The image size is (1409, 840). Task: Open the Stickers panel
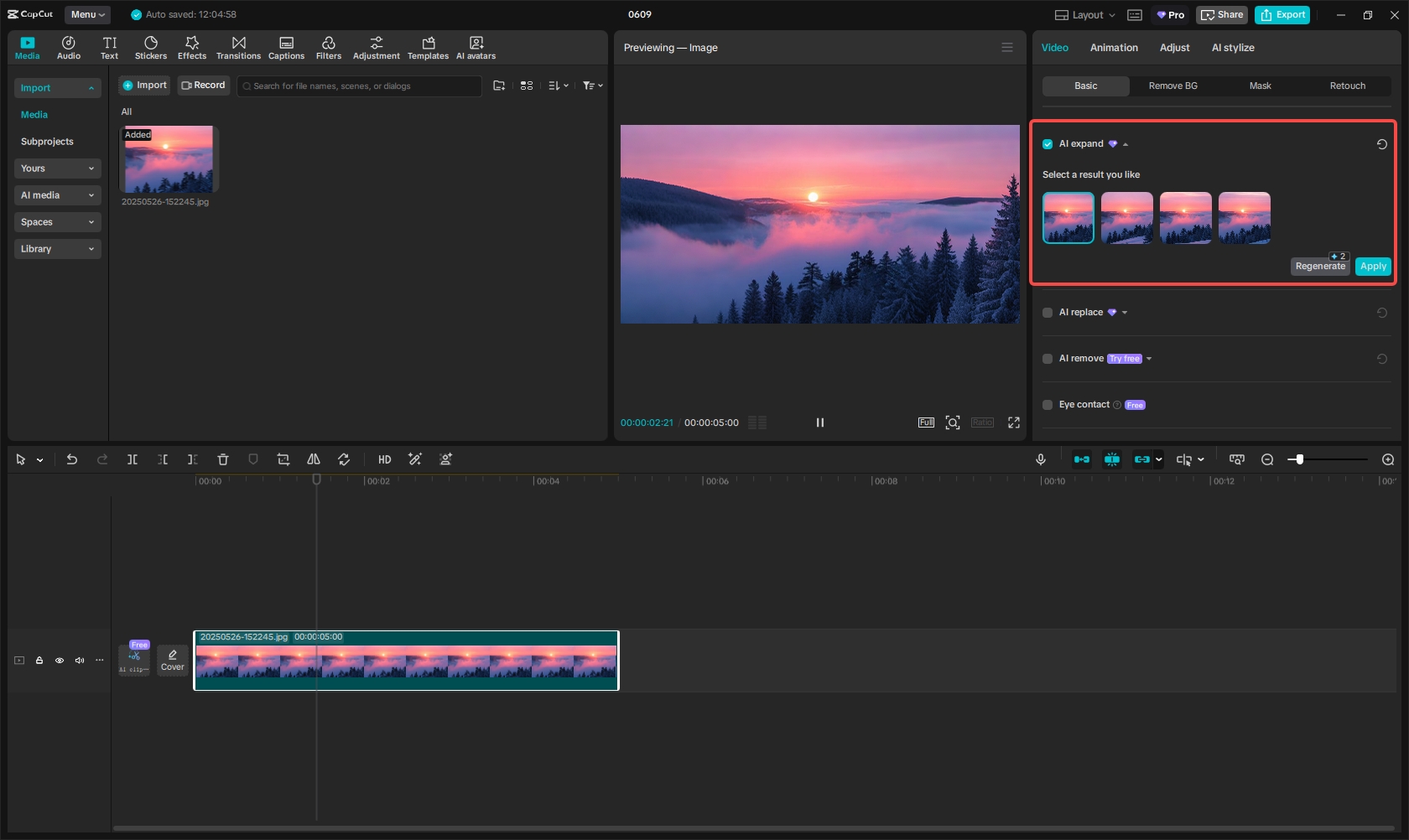click(151, 48)
